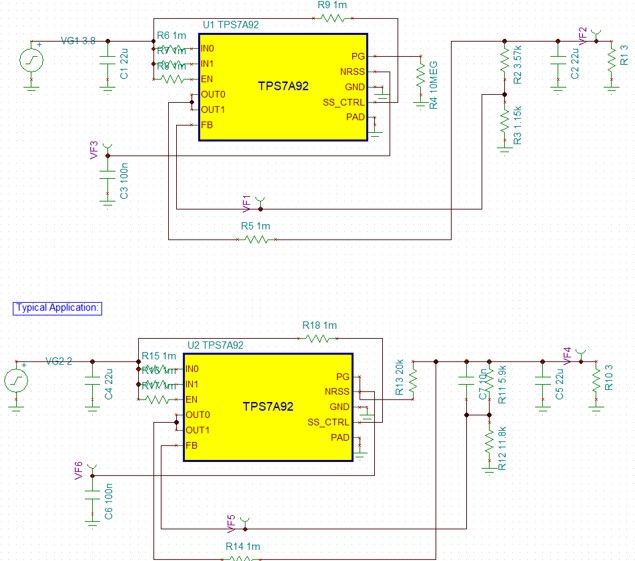
Task: Click the VG2 2 source label
Action: [x=59, y=361]
